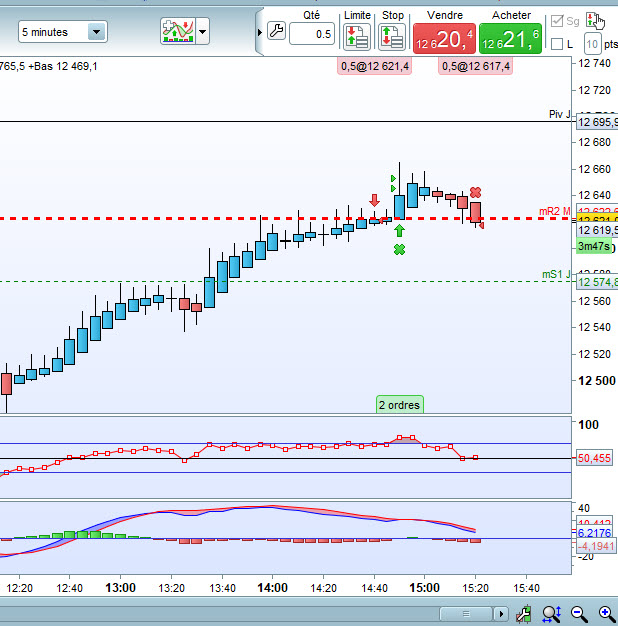Image resolution: width=618 pixels, height=626 pixels.
Task: Open trading settings wrench icon
Action: click(x=276, y=31)
